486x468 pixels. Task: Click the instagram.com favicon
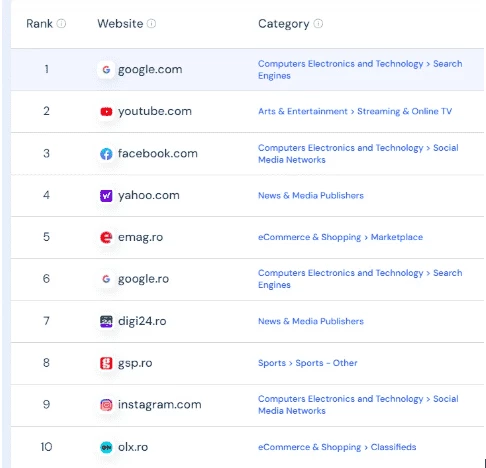point(106,405)
